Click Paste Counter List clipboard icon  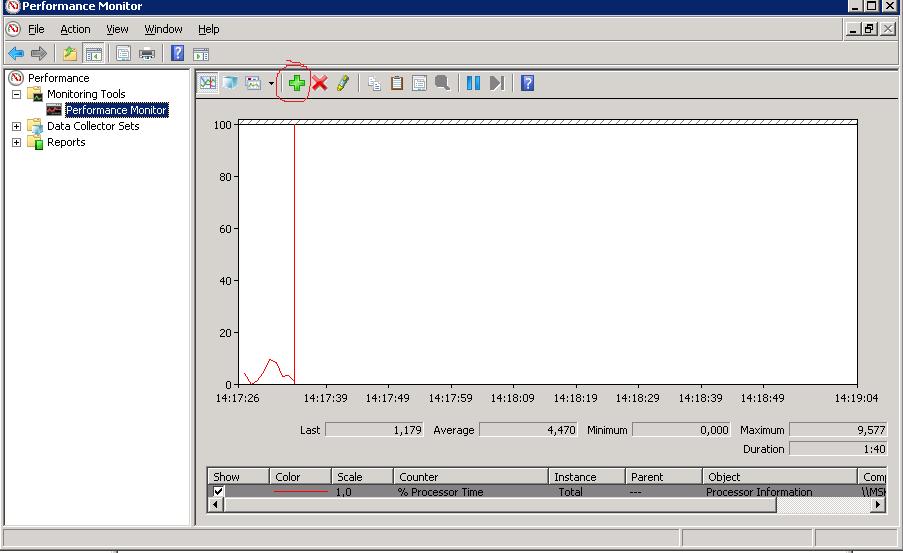[x=397, y=83]
